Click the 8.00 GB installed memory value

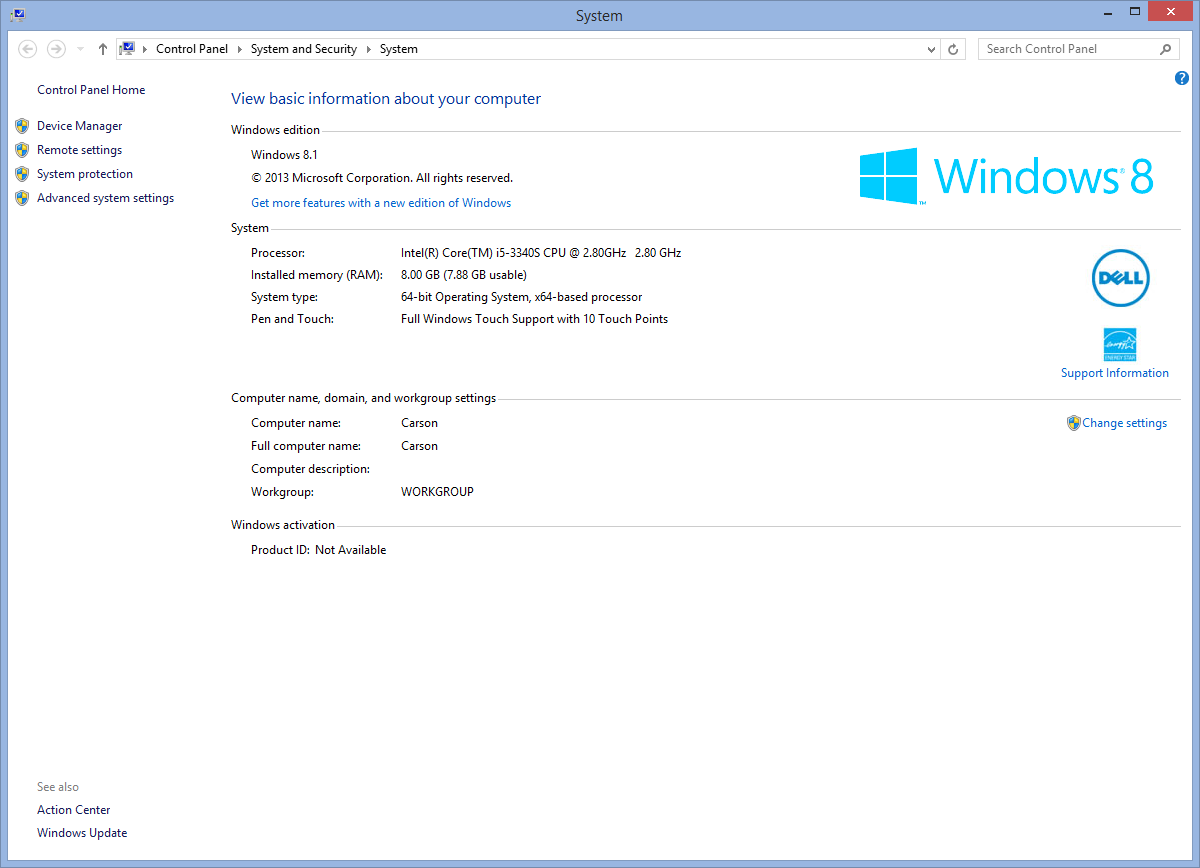pyautogui.click(x=464, y=275)
